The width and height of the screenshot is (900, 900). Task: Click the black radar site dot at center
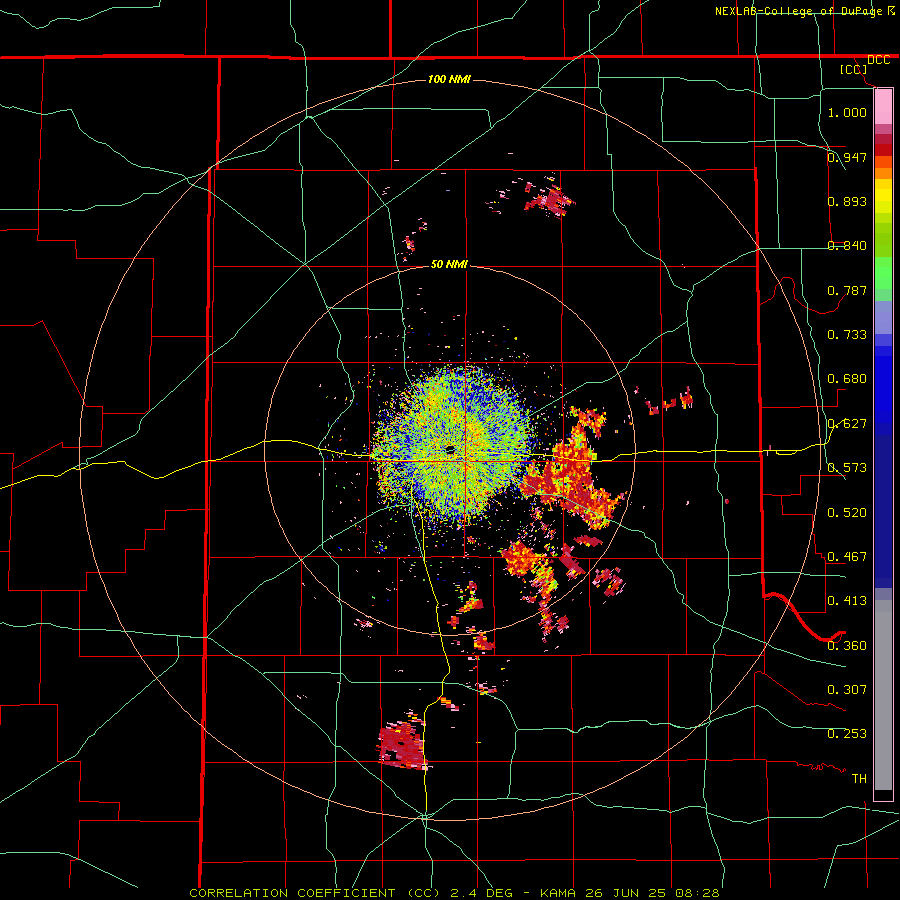coord(451,449)
